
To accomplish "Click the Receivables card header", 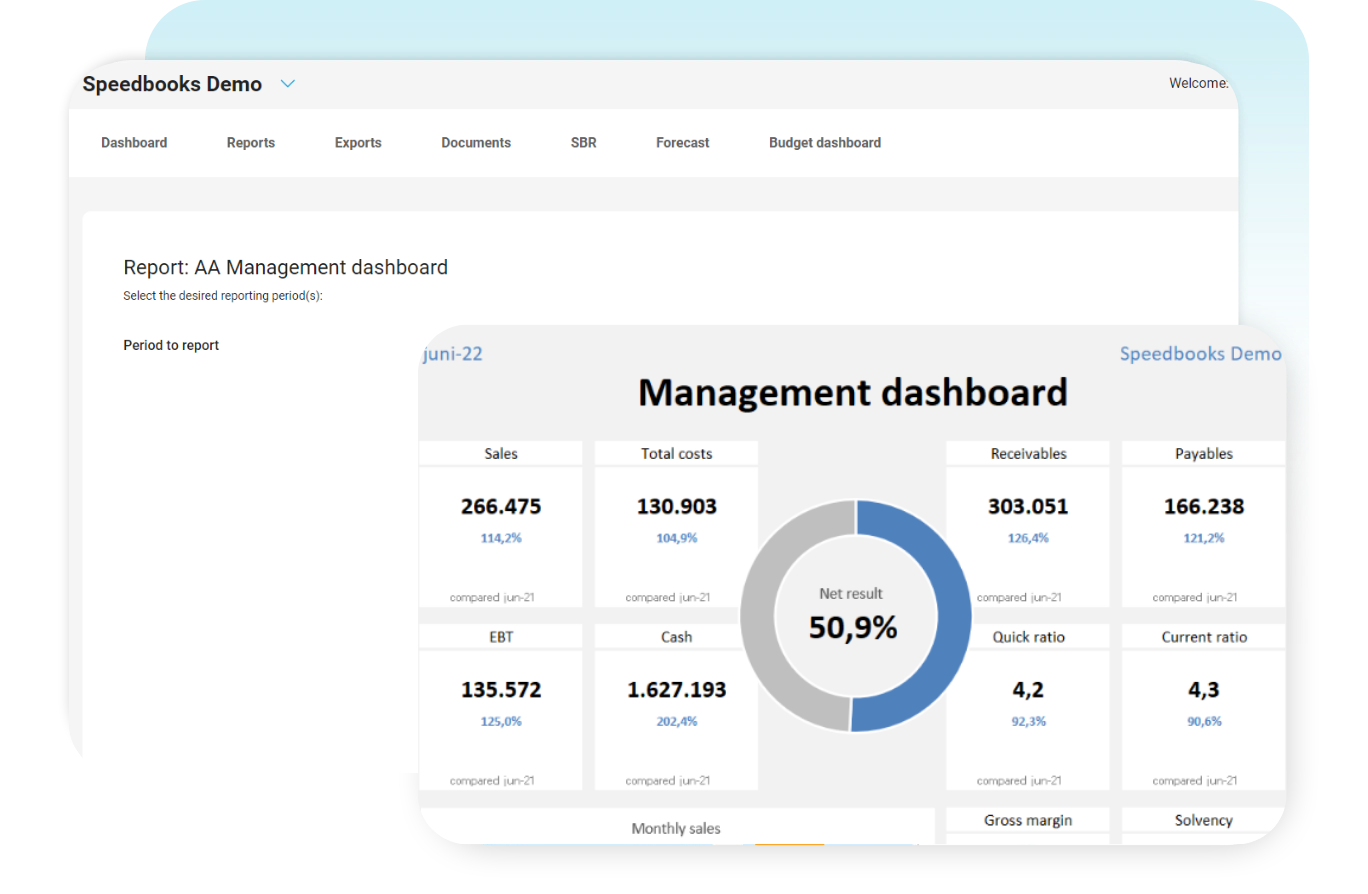I will pyautogui.click(x=1028, y=454).
